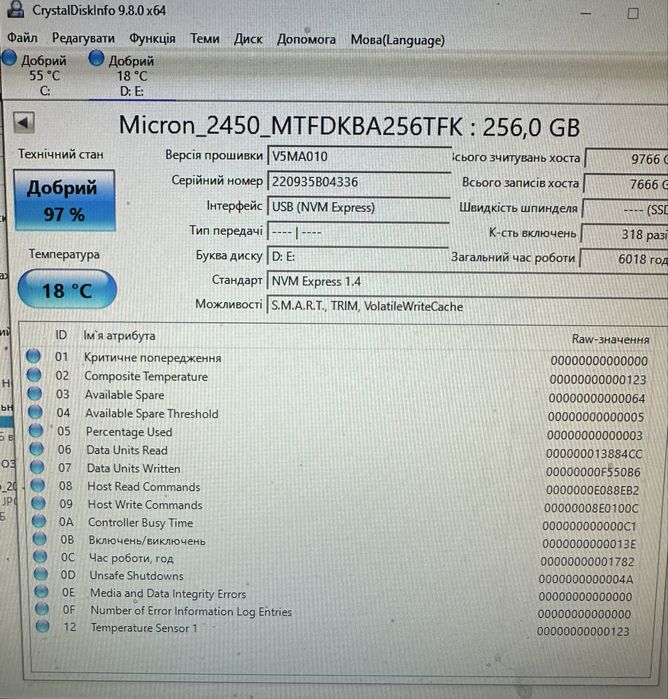Click status circle for Data Units Written

(37, 466)
